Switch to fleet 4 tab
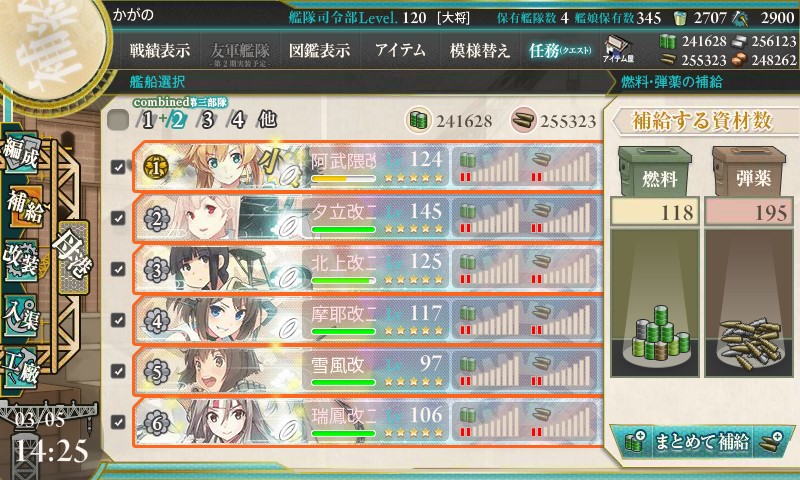 coord(238,120)
